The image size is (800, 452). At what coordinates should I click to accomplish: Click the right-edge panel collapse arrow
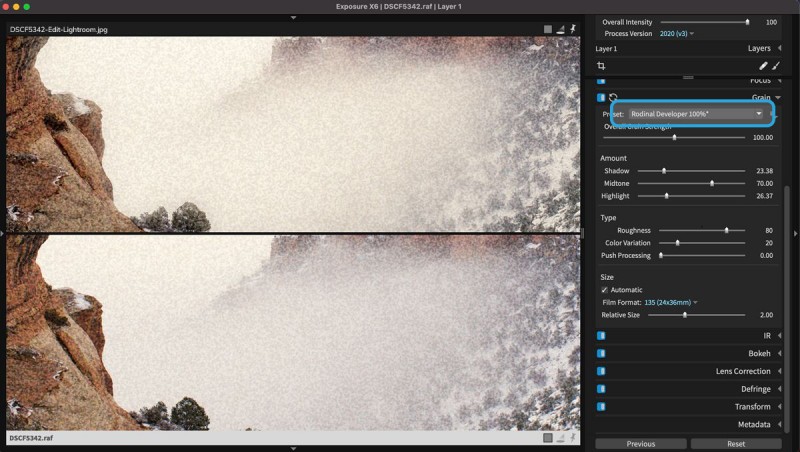pos(795,233)
